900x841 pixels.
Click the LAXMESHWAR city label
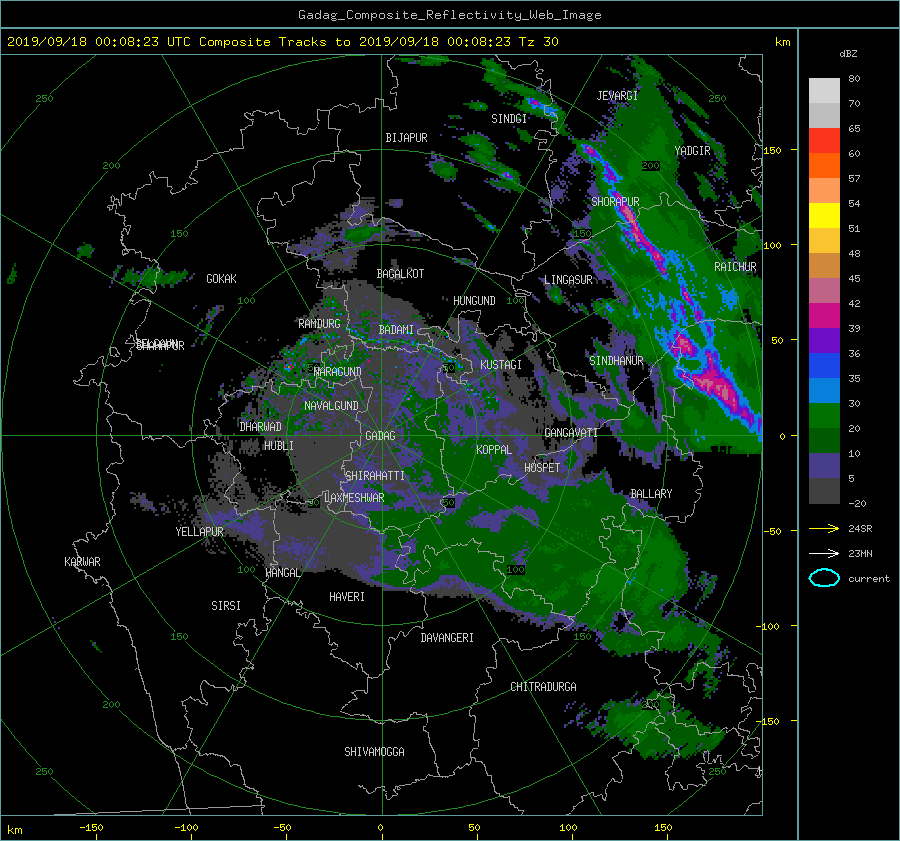pyautogui.click(x=354, y=498)
